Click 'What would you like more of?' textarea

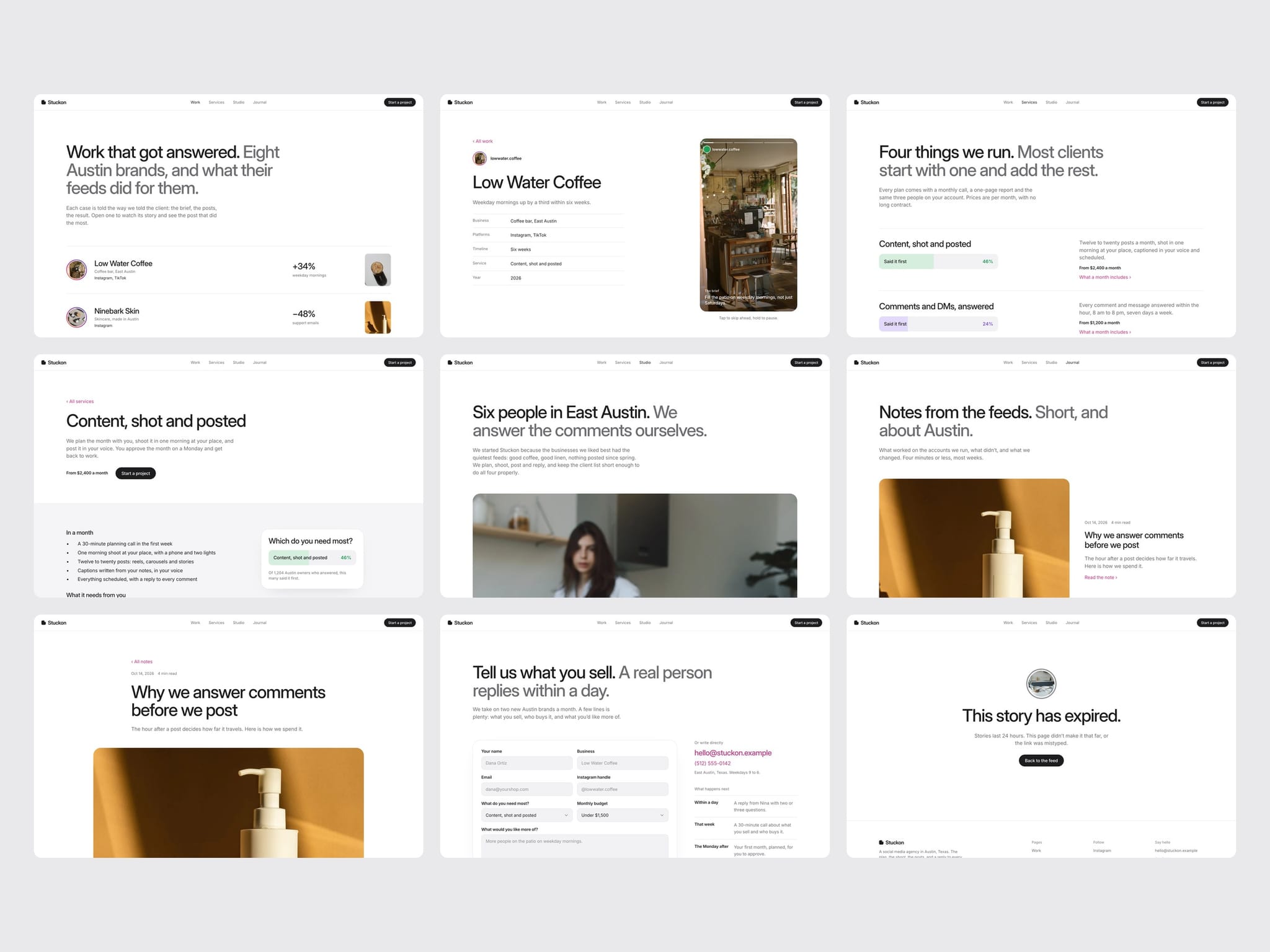[x=575, y=846]
